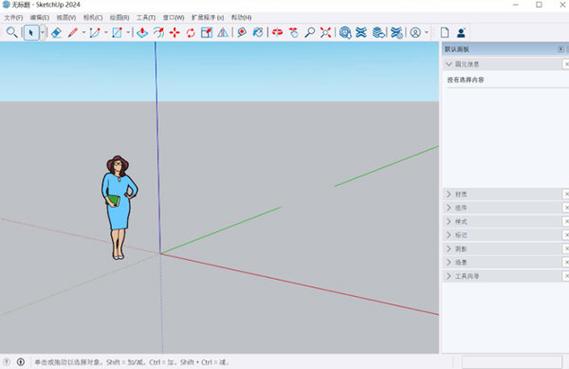The height and width of the screenshot is (369, 569).
Task: Open the 3D Warehouse icon
Action: [345, 33]
